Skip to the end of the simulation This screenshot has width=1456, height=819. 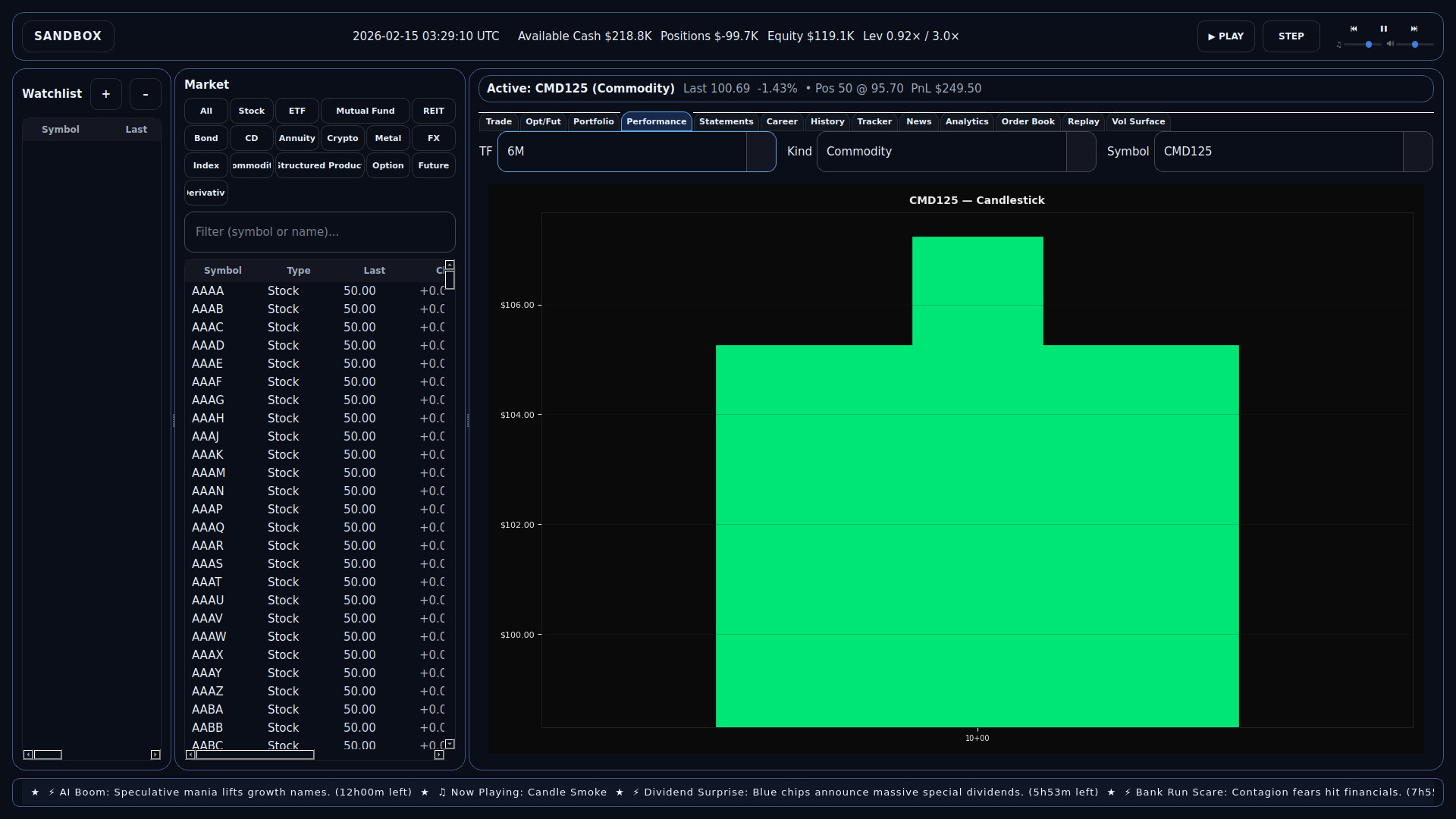(x=1416, y=29)
